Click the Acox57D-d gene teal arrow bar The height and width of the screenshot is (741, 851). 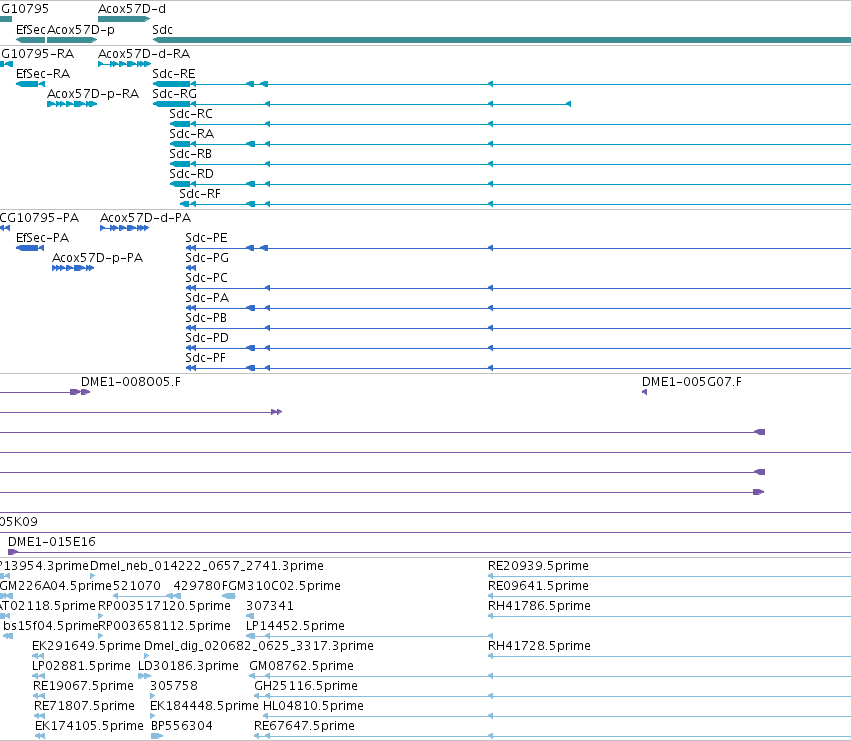pos(124,19)
